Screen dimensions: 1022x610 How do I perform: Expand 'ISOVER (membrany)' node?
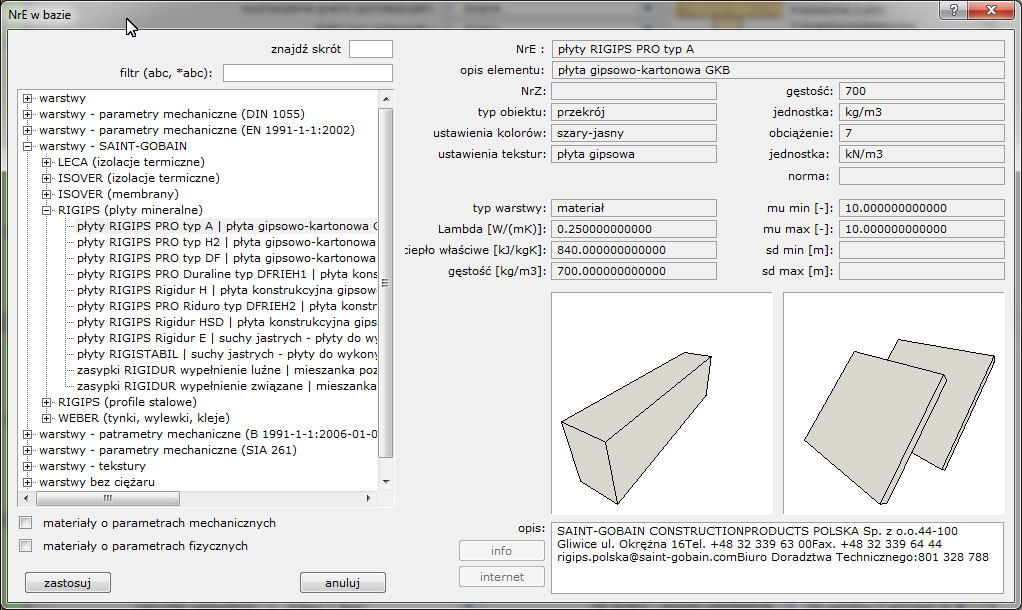click(46, 194)
